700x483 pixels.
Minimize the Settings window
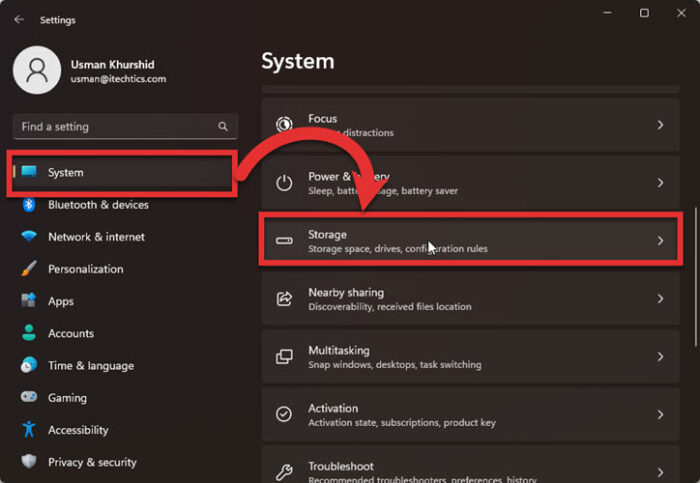pyautogui.click(x=607, y=13)
